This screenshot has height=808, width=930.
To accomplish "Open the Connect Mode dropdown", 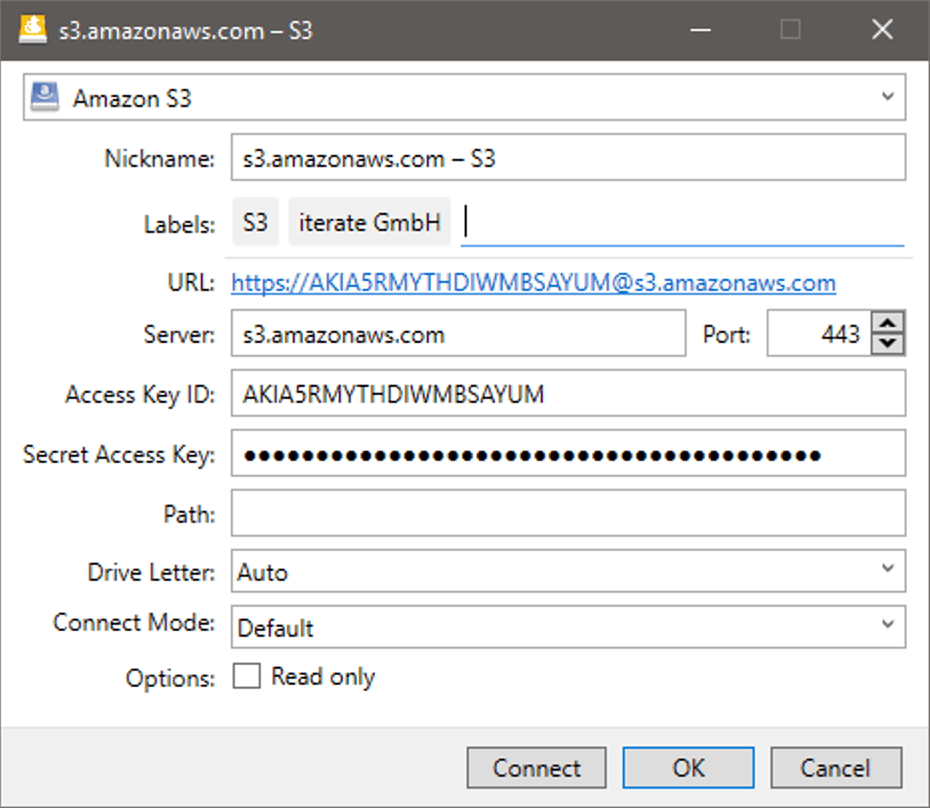I will (568, 626).
